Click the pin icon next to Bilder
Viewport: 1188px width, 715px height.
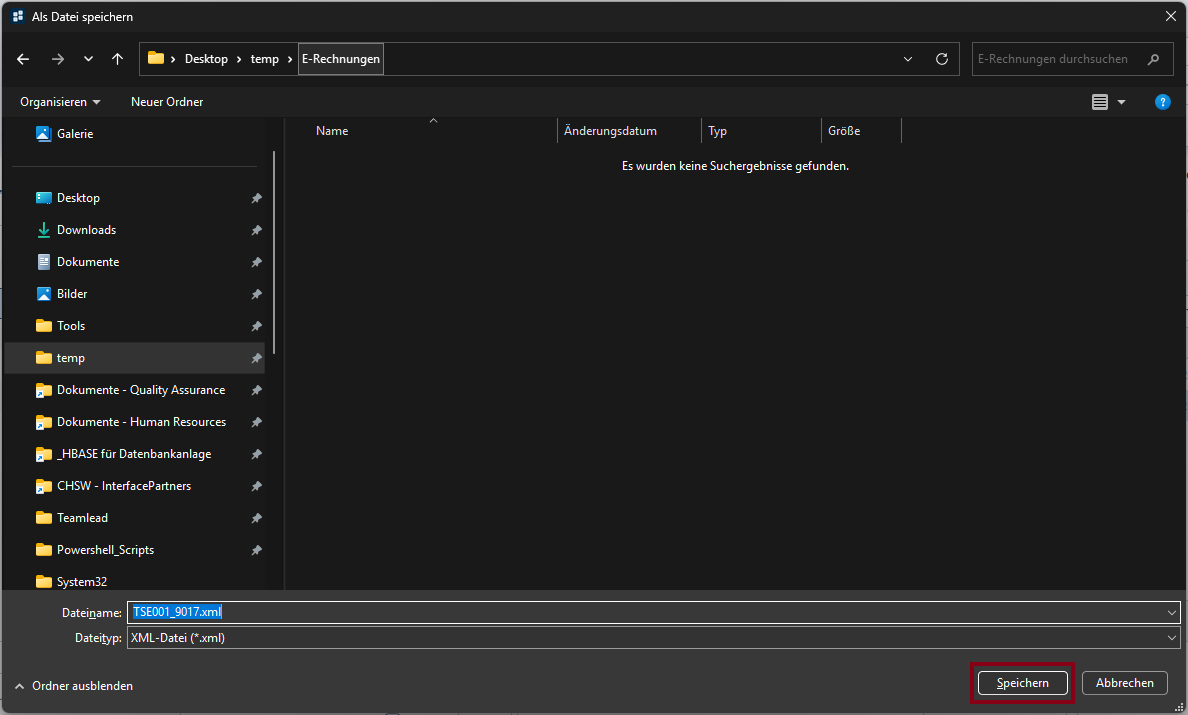[257, 294]
